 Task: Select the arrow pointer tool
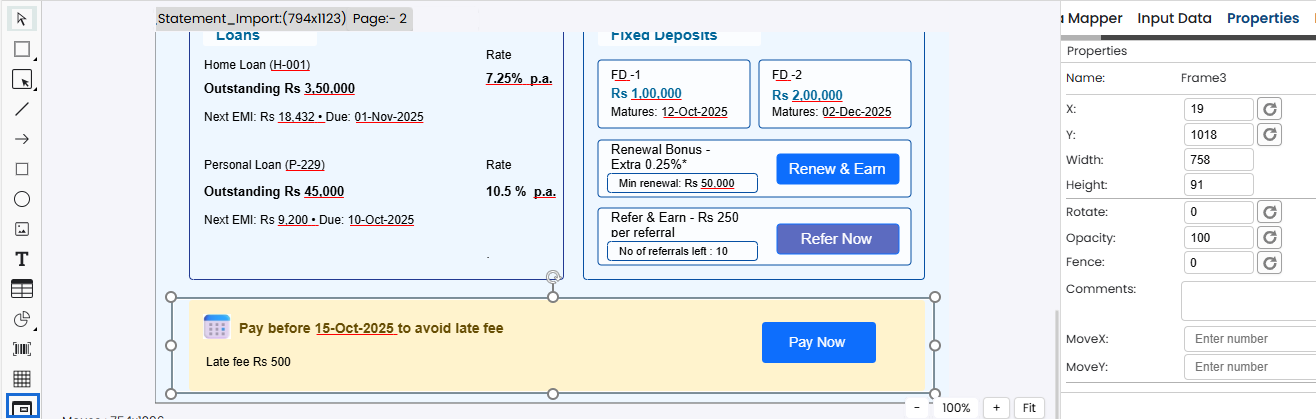(x=22, y=18)
